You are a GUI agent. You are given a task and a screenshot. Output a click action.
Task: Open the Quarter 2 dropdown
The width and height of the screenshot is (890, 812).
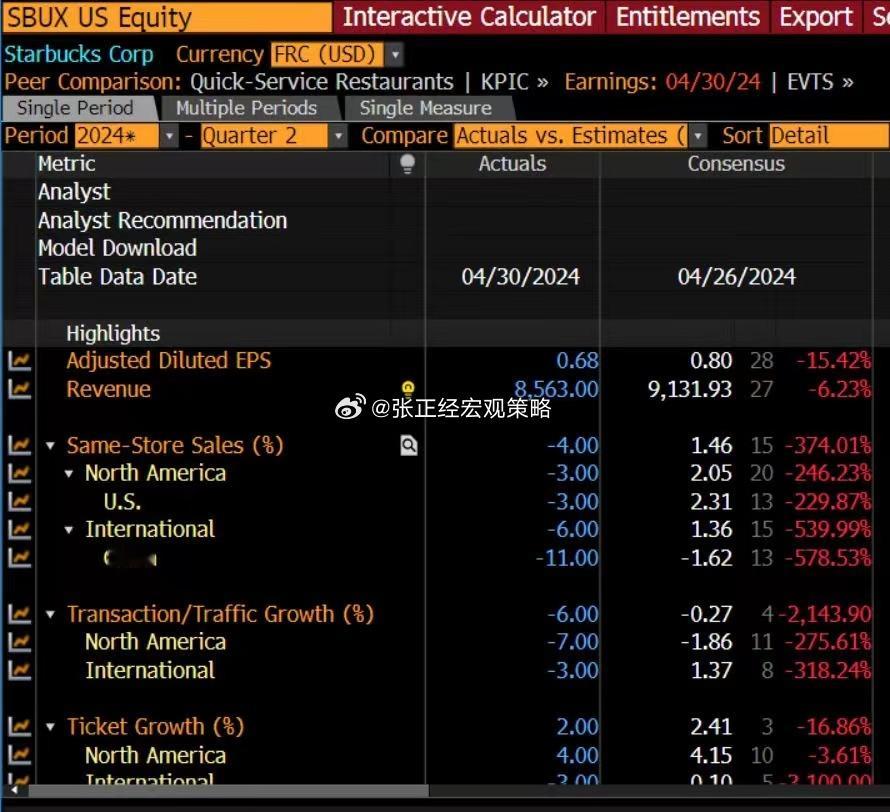click(338, 136)
